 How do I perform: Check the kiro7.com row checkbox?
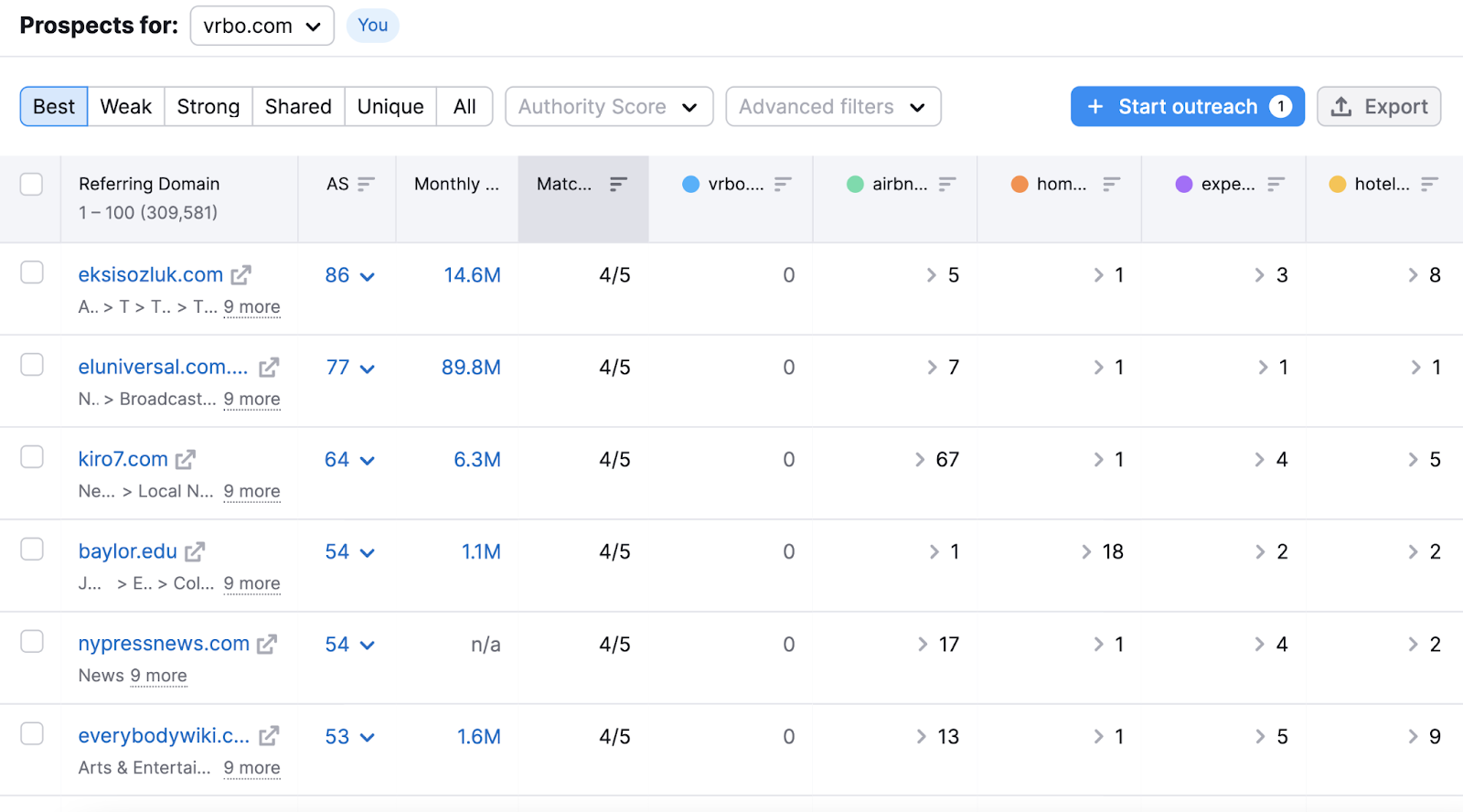(x=32, y=457)
